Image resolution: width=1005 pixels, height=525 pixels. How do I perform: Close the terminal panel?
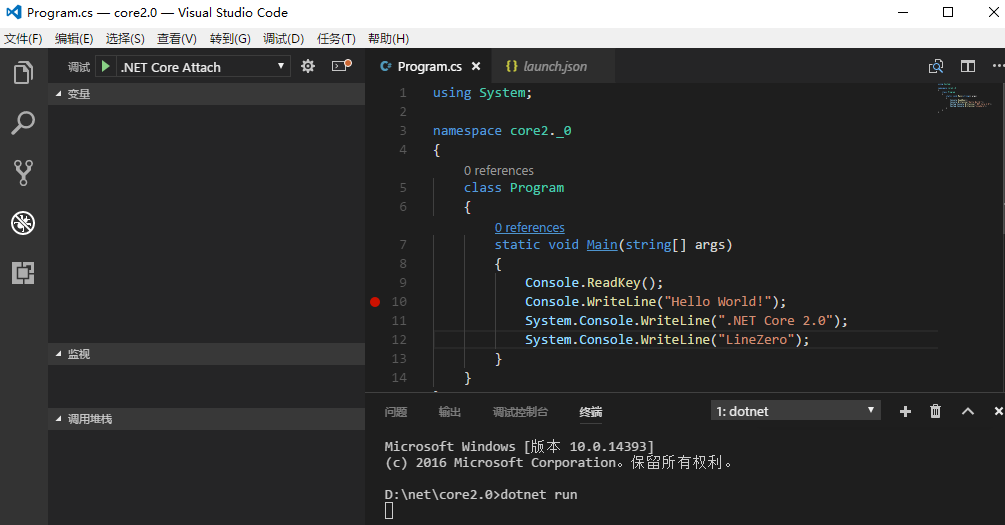(x=998, y=412)
